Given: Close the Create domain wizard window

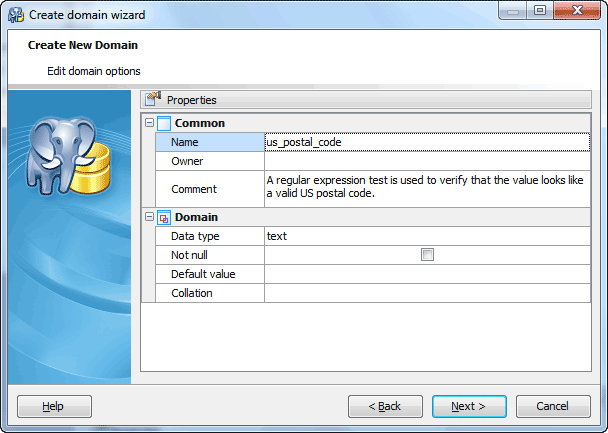Looking at the screenshot, I should pos(578,11).
